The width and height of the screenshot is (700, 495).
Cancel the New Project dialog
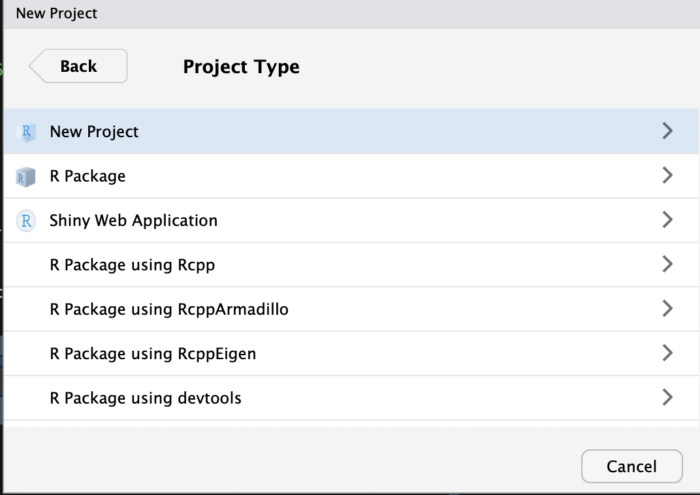click(x=632, y=466)
